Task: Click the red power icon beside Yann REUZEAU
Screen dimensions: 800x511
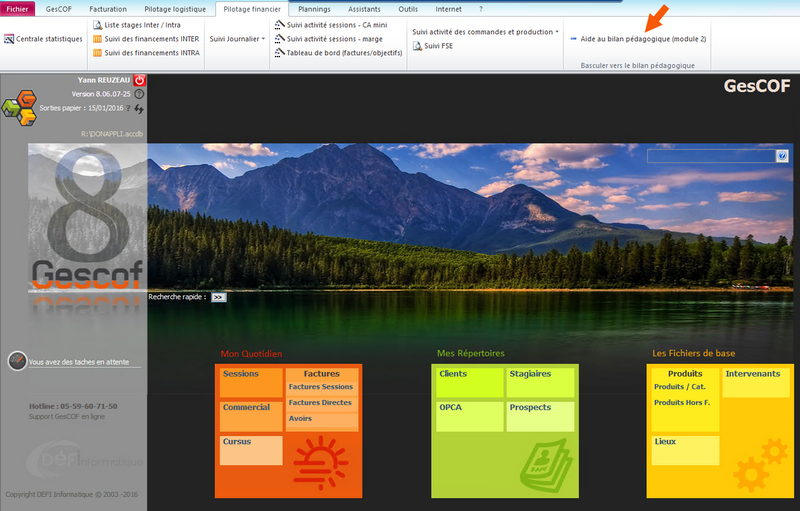Action: (x=139, y=80)
